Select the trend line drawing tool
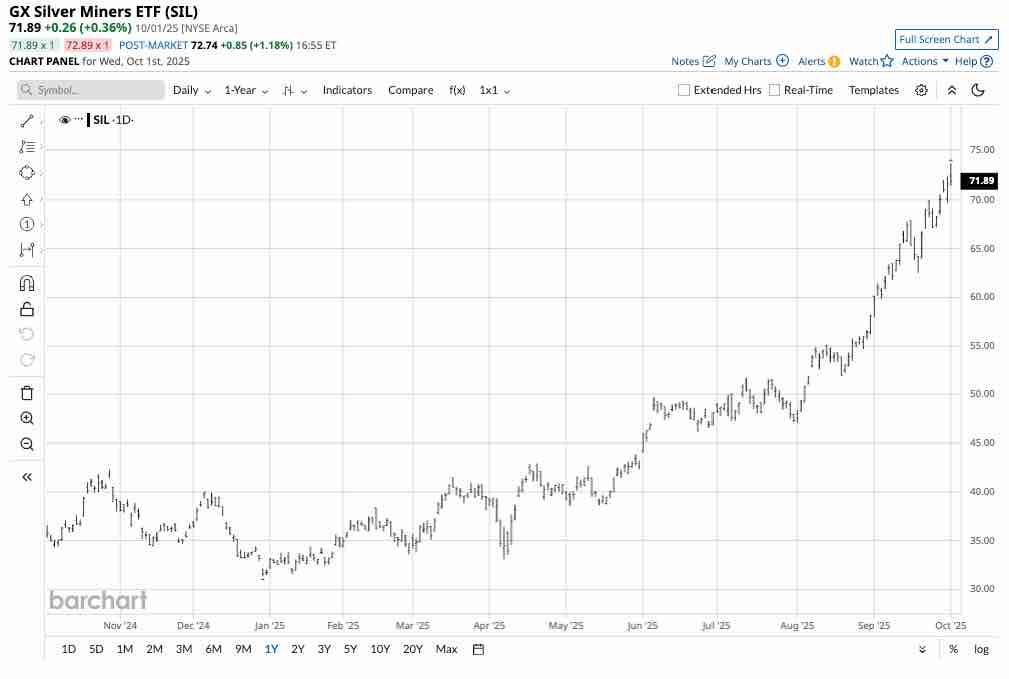This screenshot has height=679, width=1009. (x=27, y=121)
